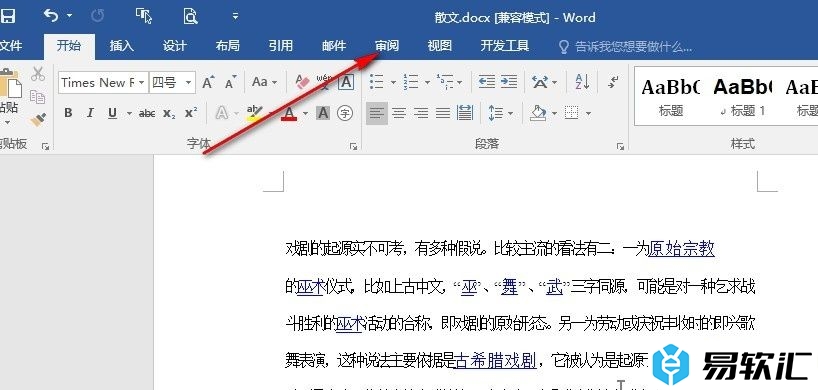The width and height of the screenshot is (818, 390).
Task: Click the Save icon in quick access toolbar
Action: click(x=7, y=16)
